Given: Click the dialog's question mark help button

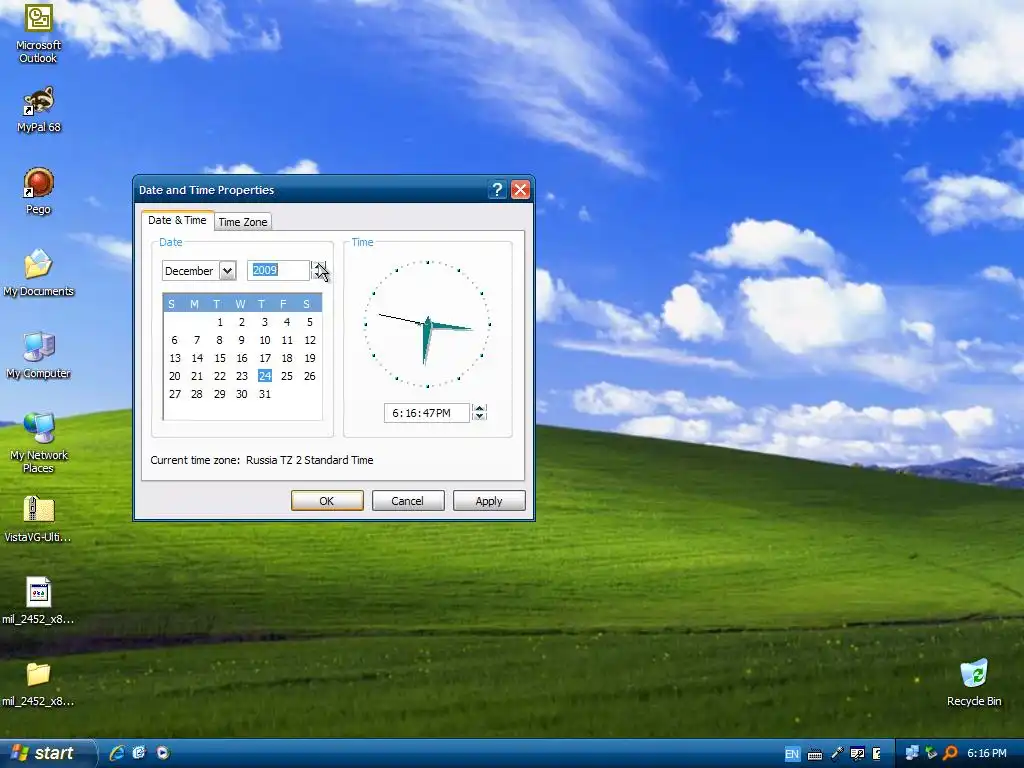Looking at the screenshot, I should [x=497, y=190].
